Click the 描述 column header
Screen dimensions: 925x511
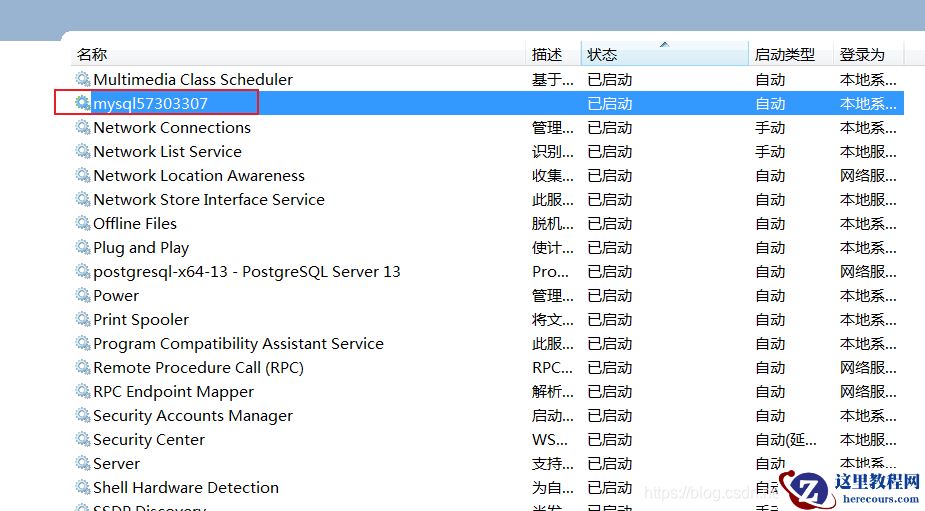pos(547,55)
